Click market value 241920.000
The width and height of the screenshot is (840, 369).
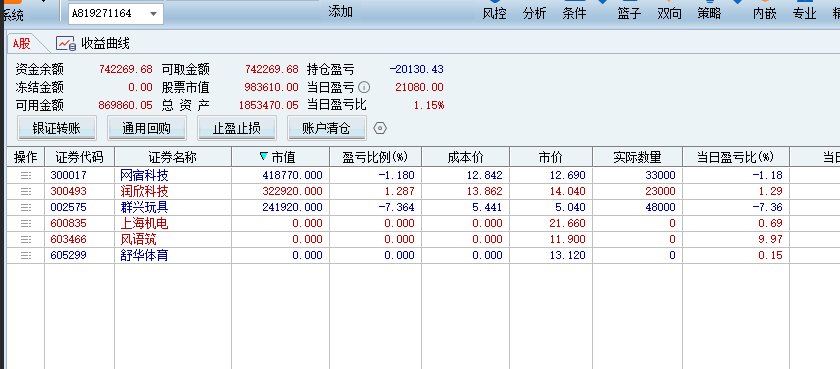pyautogui.click(x=292, y=207)
